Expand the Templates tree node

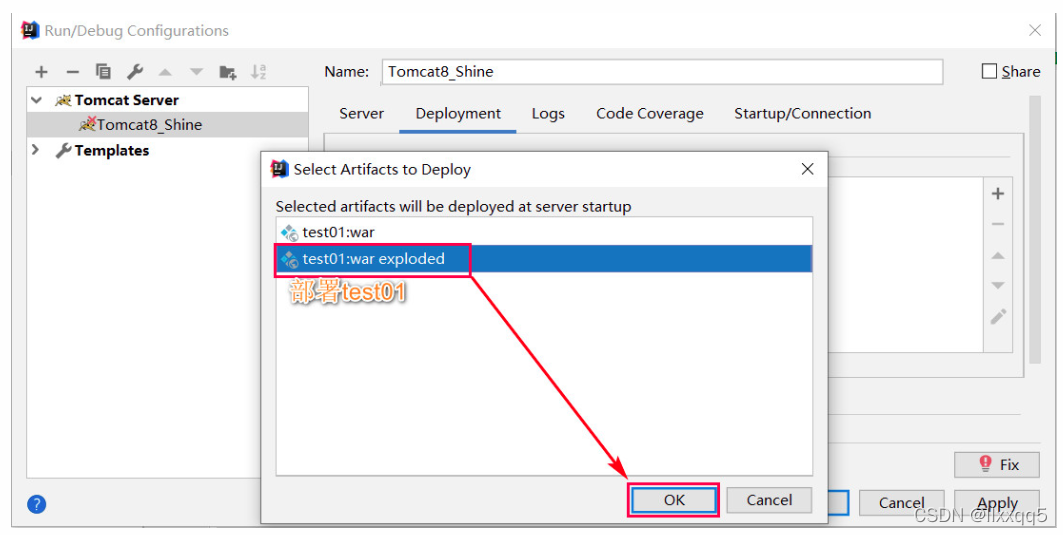(x=36, y=150)
